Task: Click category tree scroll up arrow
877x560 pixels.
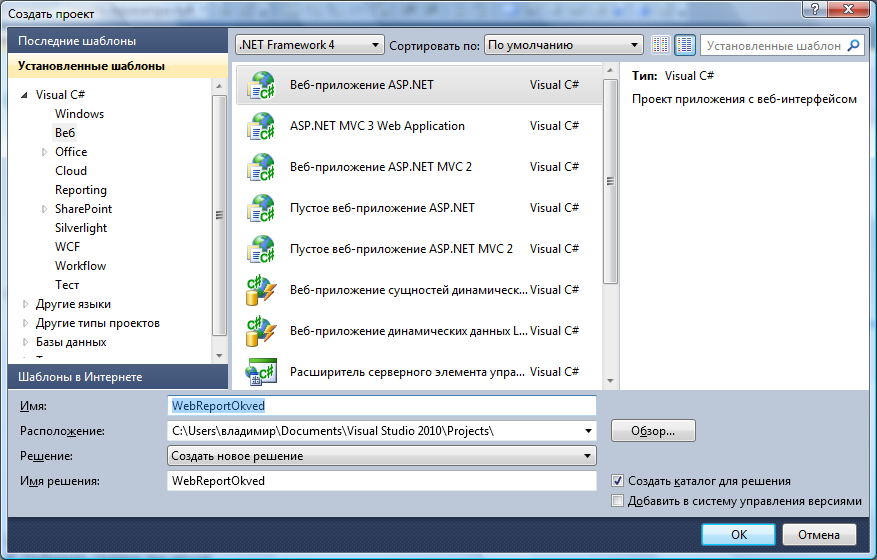Action: point(219,86)
